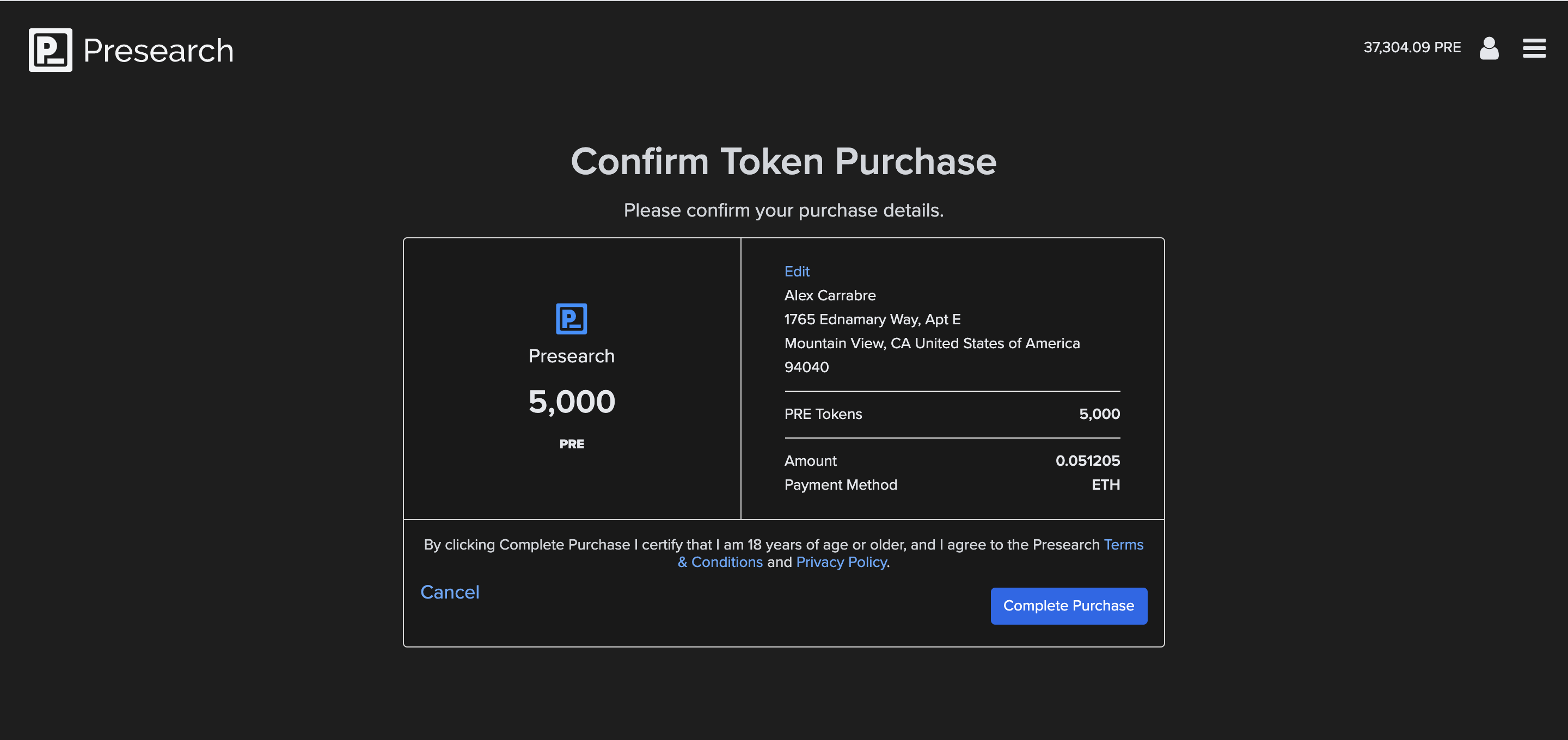Click the Edit link above the address

coord(796,272)
